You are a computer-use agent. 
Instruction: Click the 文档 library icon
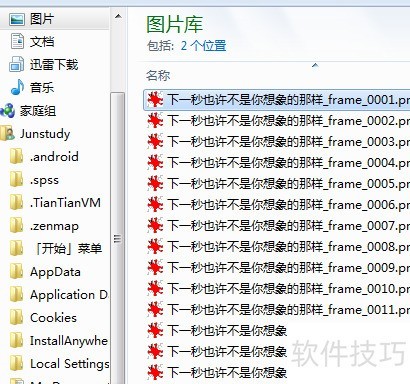18,41
